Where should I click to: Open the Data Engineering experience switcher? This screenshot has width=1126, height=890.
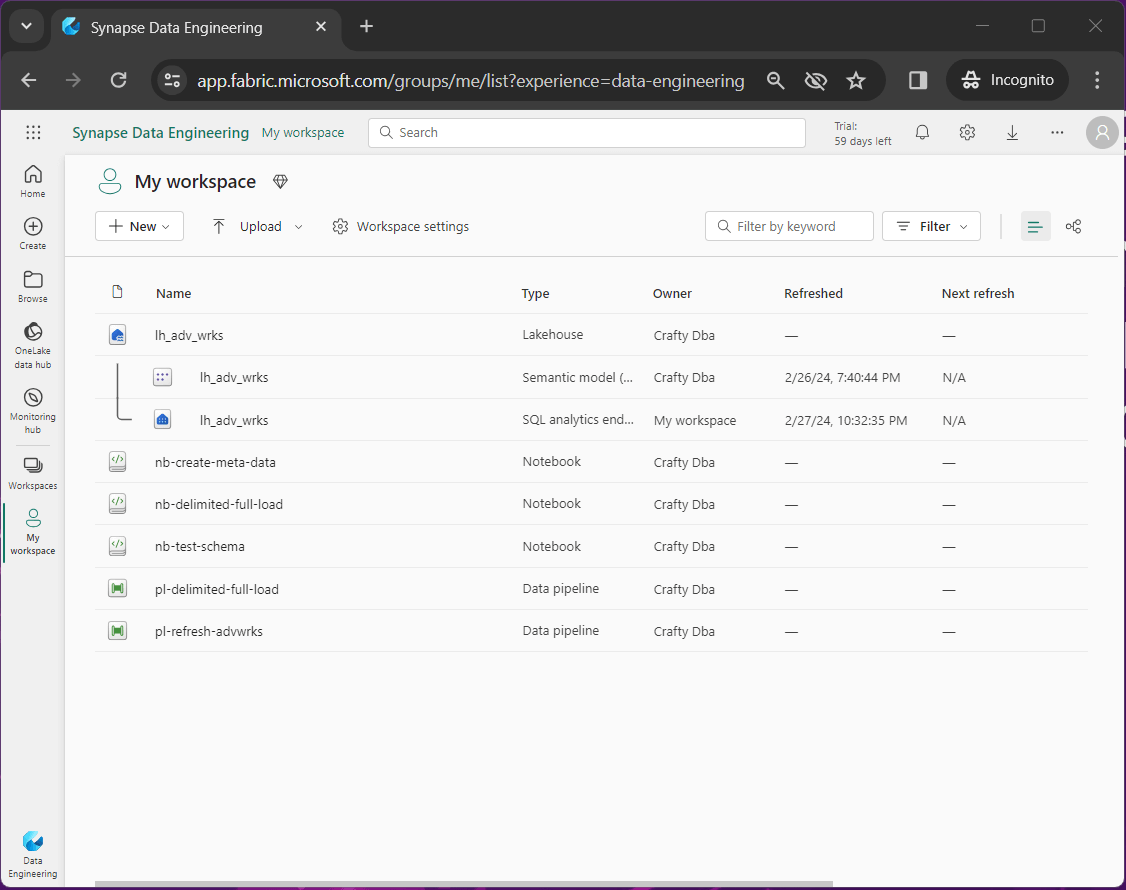pos(33,853)
